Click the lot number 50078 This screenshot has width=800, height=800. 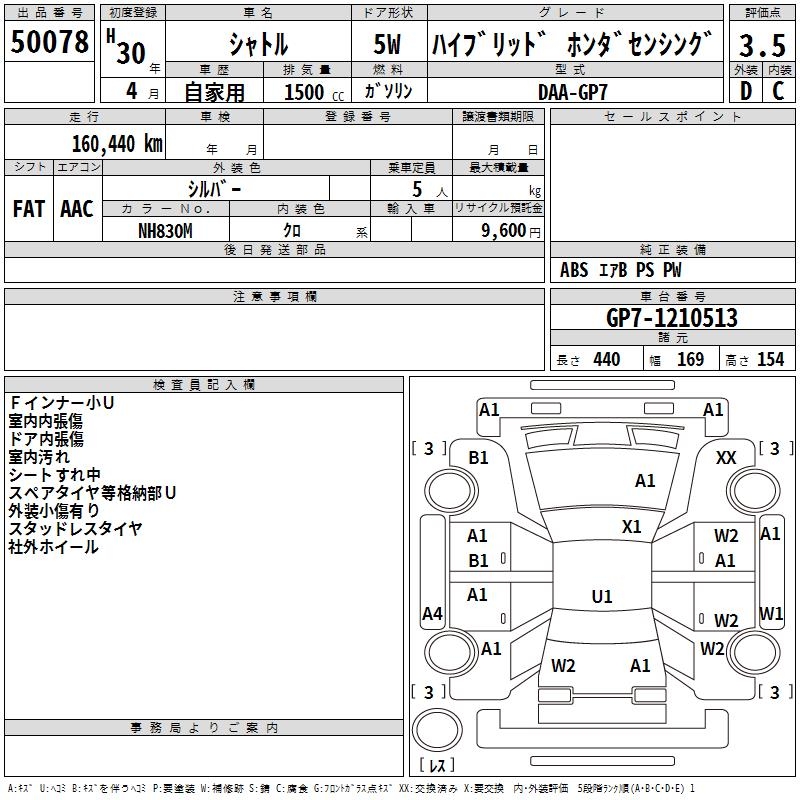tap(50, 43)
